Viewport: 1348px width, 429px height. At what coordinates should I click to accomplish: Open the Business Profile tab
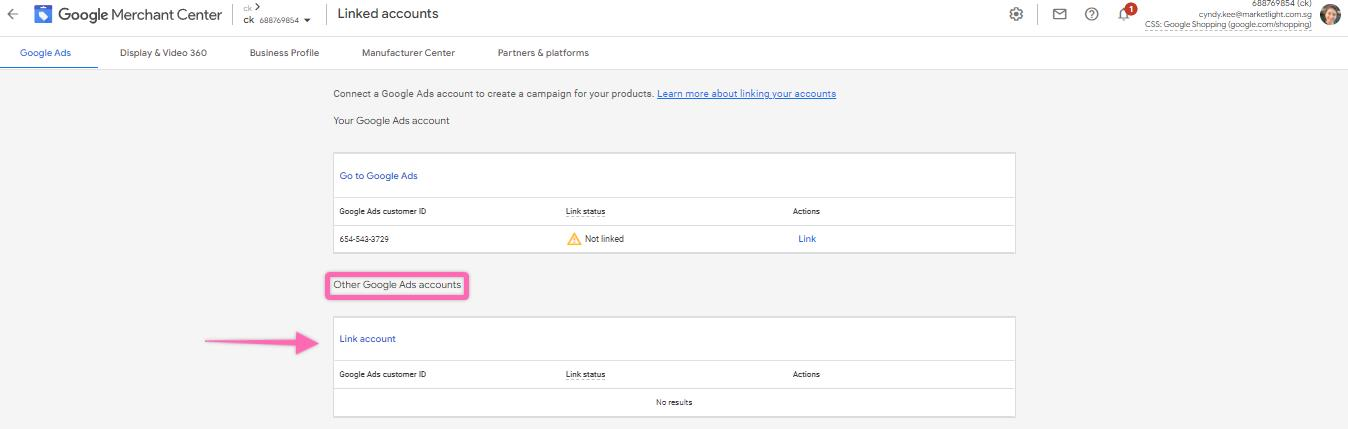click(x=284, y=53)
